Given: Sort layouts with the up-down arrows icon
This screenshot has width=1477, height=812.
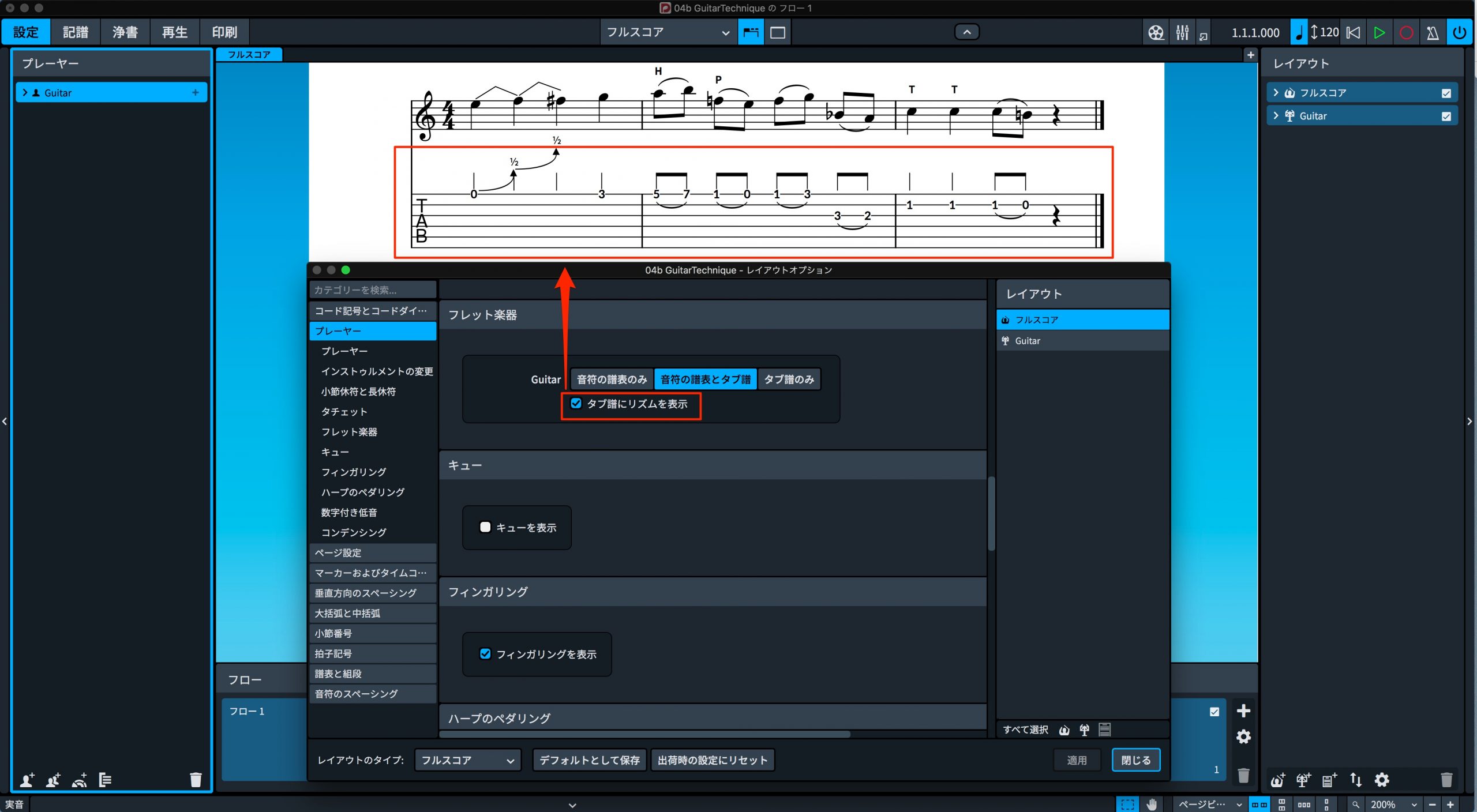Looking at the screenshot, I should 1356,780.
